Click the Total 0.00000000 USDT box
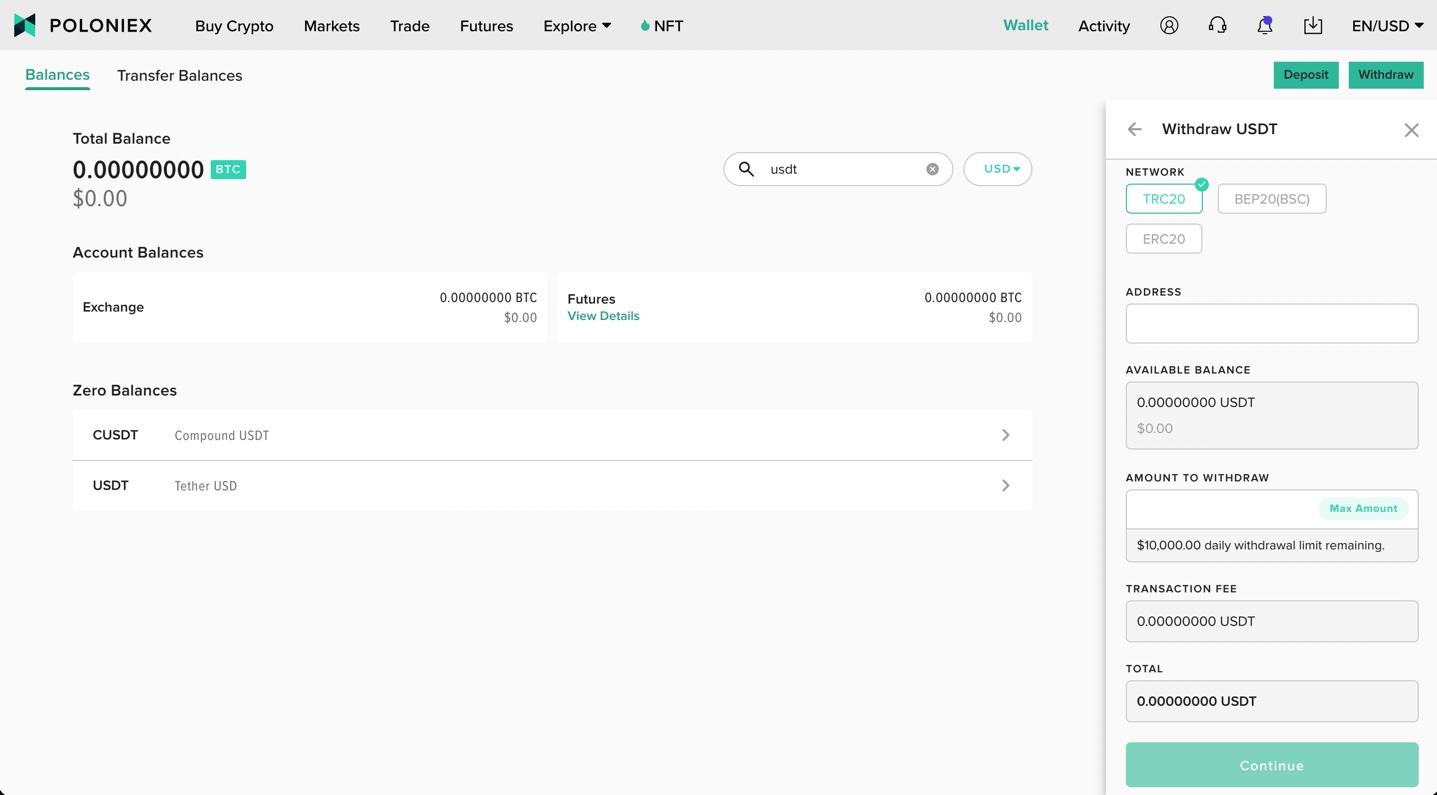1437x795 pixels. [1272, 701]
